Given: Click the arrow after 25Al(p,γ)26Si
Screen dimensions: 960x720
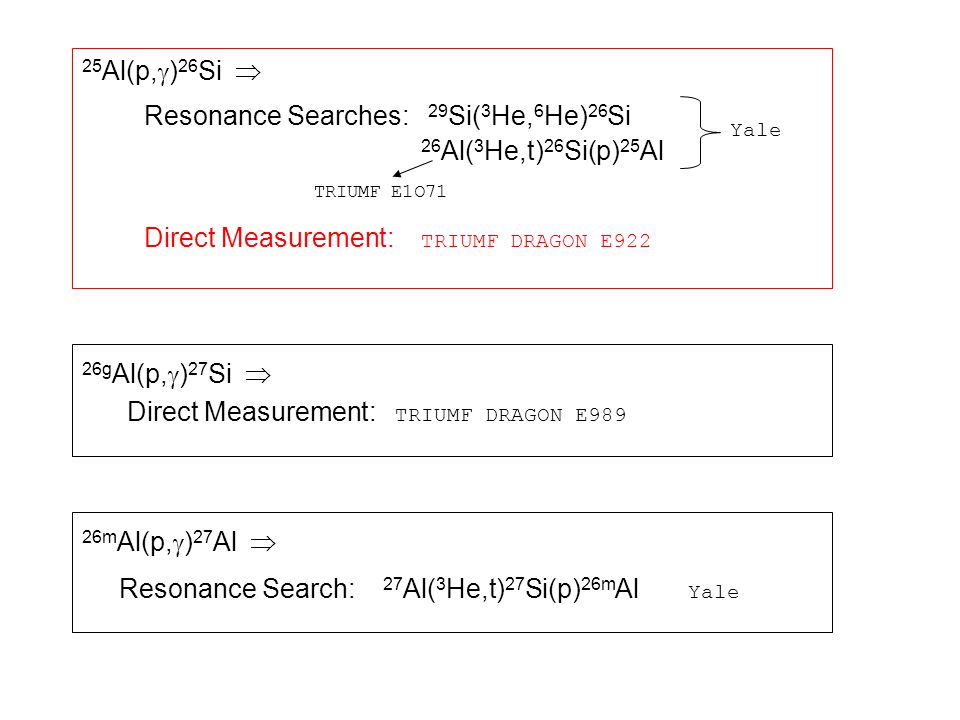Looking at the screenshot, I should [248, 72].
